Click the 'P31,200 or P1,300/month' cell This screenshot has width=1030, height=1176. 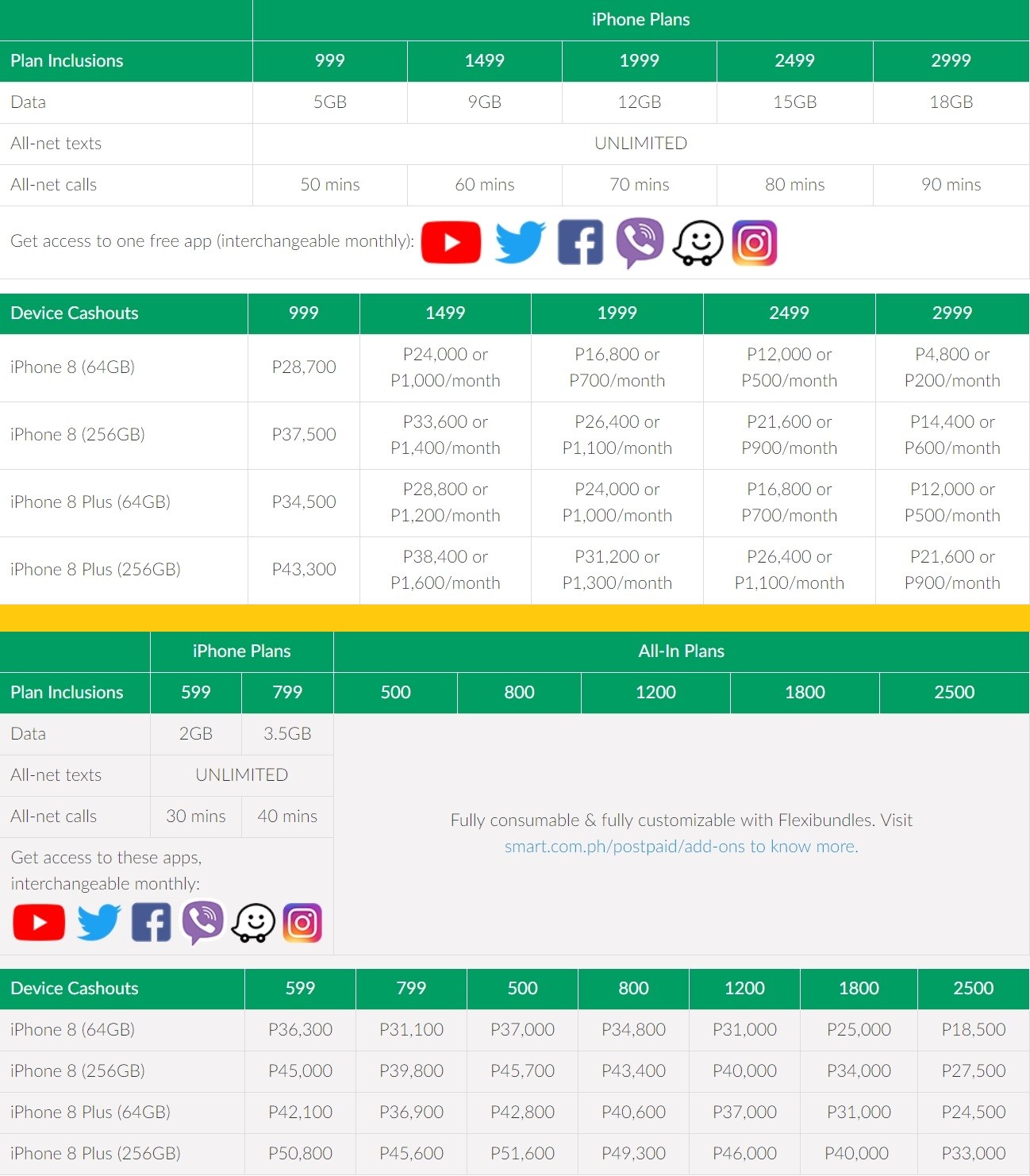pyautogui.click(x=617, y=570)
